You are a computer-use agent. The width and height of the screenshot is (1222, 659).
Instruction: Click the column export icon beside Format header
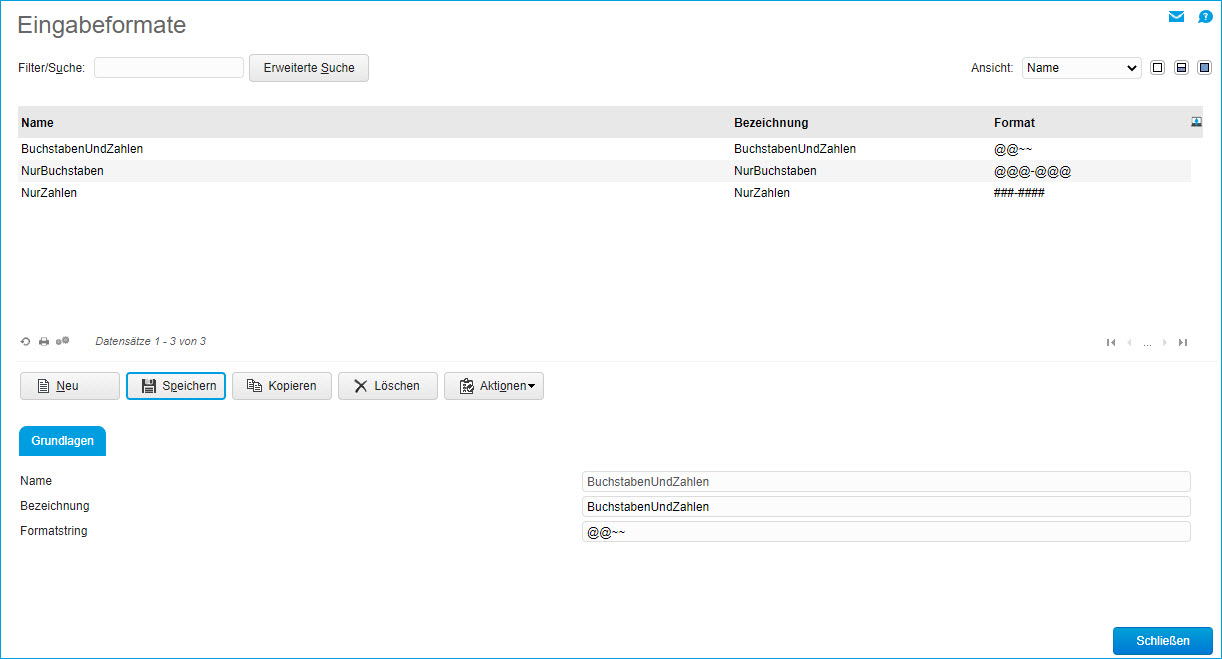(x=1196, y=122)
